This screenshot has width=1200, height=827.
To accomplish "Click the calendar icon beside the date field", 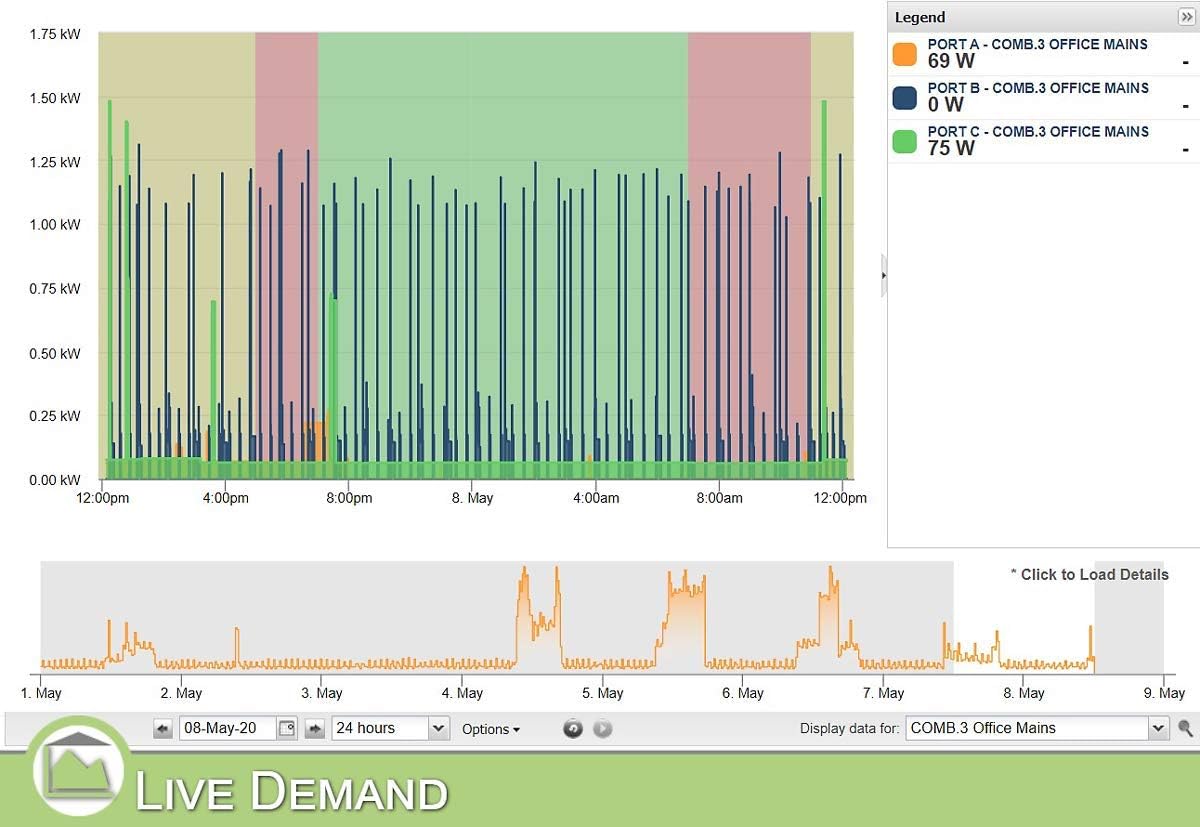I will pyautogui.click(x=286, y=728).
